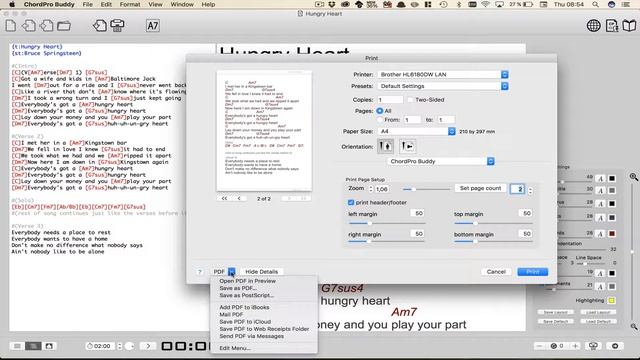Open Bluetooth menu bar icon

point(459,4)
